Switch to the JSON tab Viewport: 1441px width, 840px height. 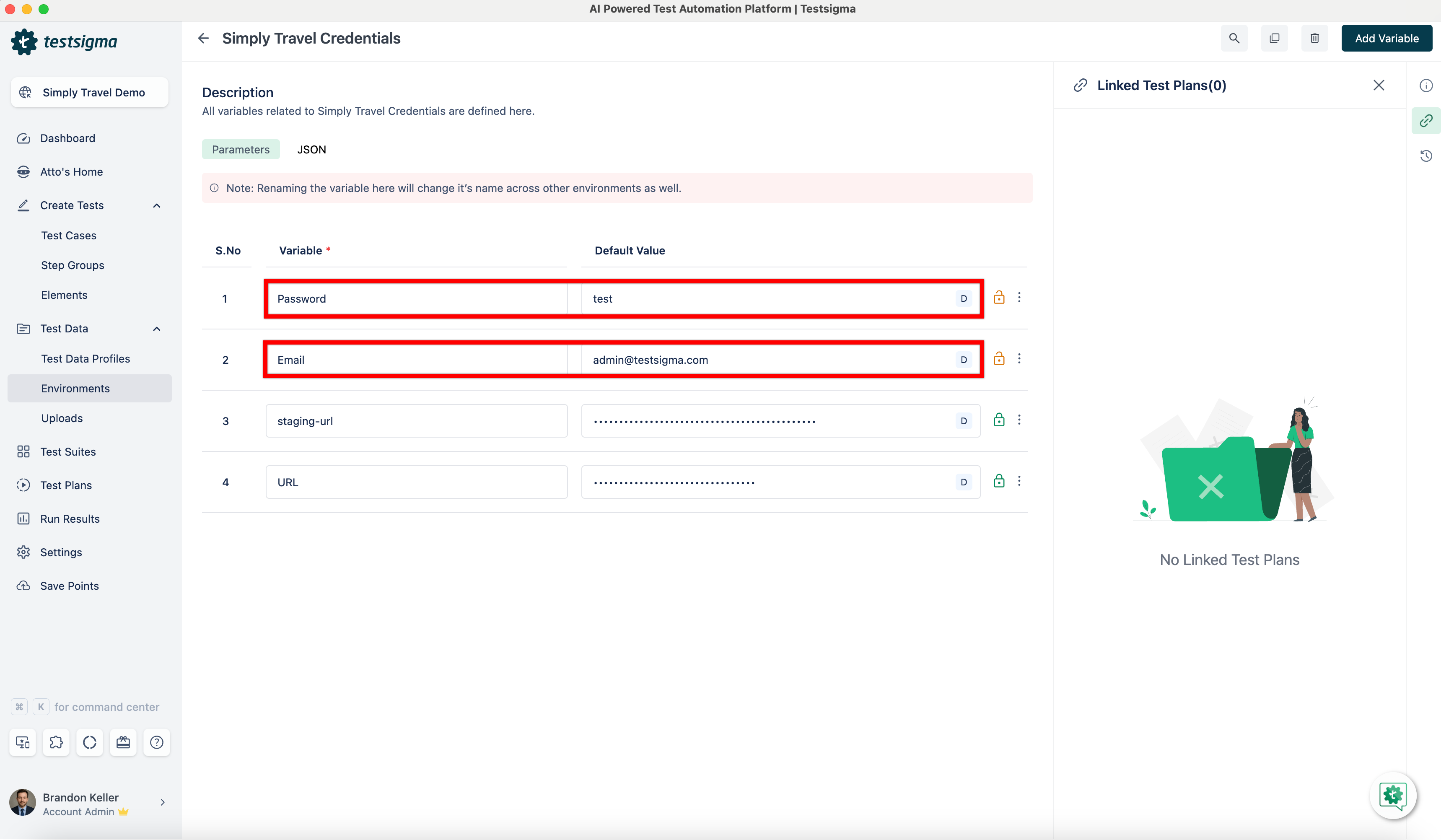(x=312, y=149)
